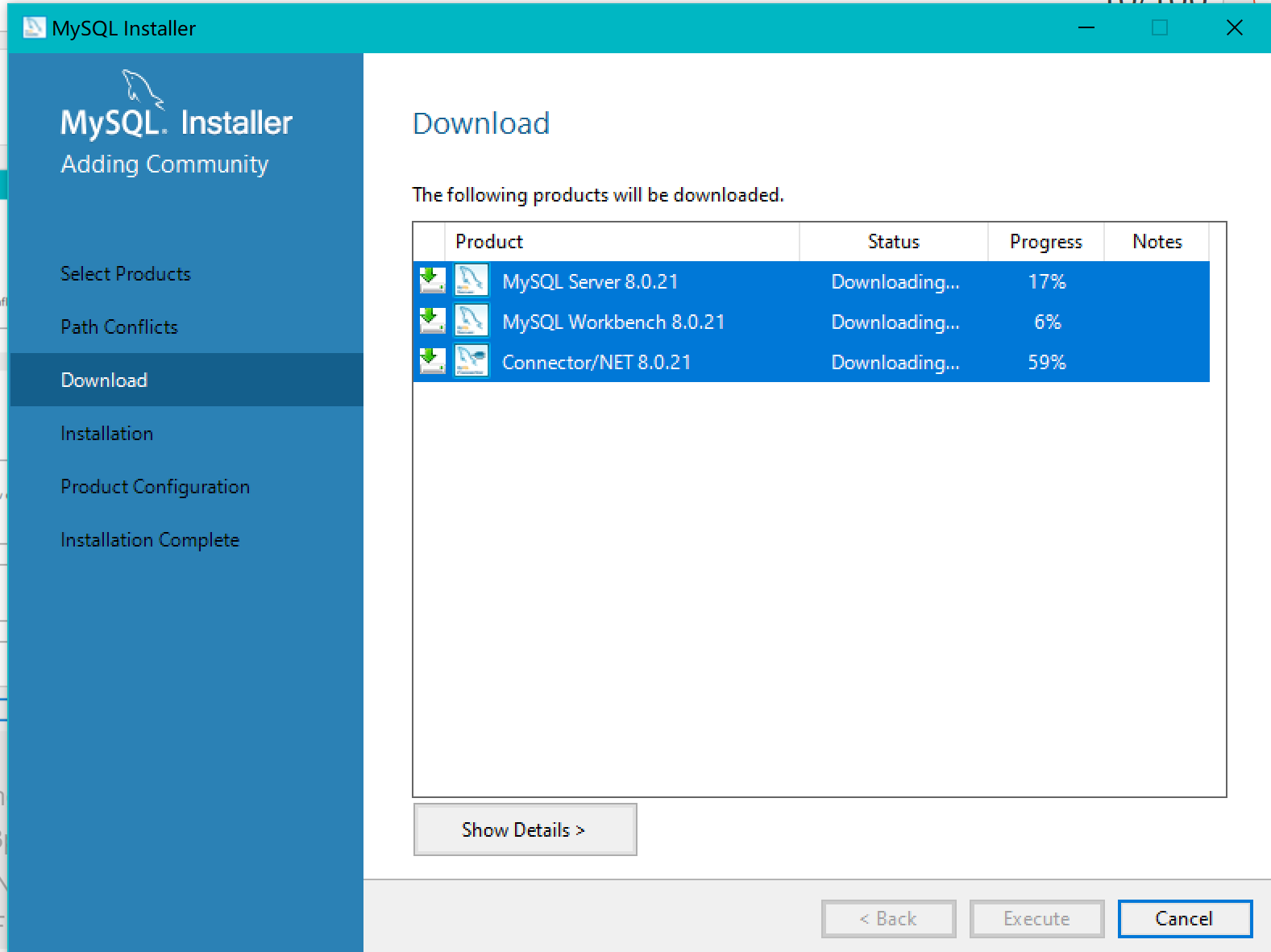The image size is (1271, 952).
Task: Click the MySQL Installer title bar icon
Action: click(34, 28)
